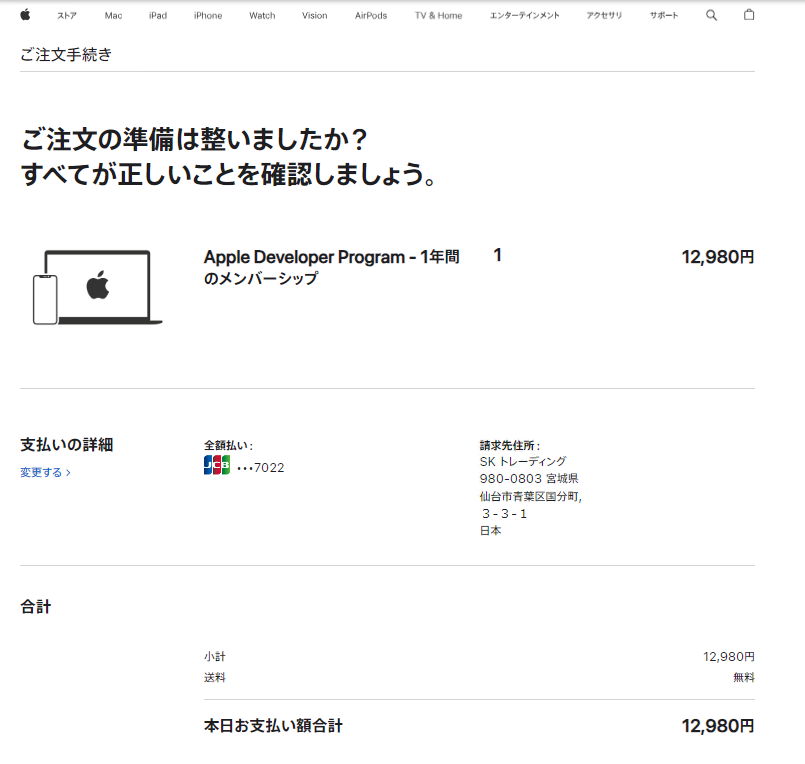Click the ご注文手続き checkout heading

(x=66, y=54)
